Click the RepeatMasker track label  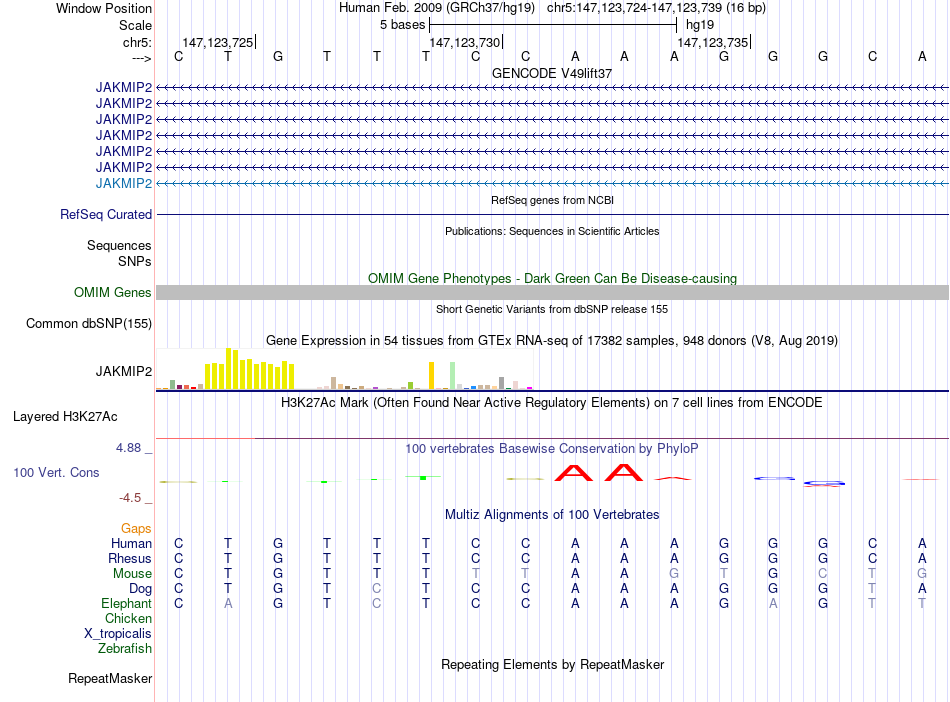pos(110,678)
